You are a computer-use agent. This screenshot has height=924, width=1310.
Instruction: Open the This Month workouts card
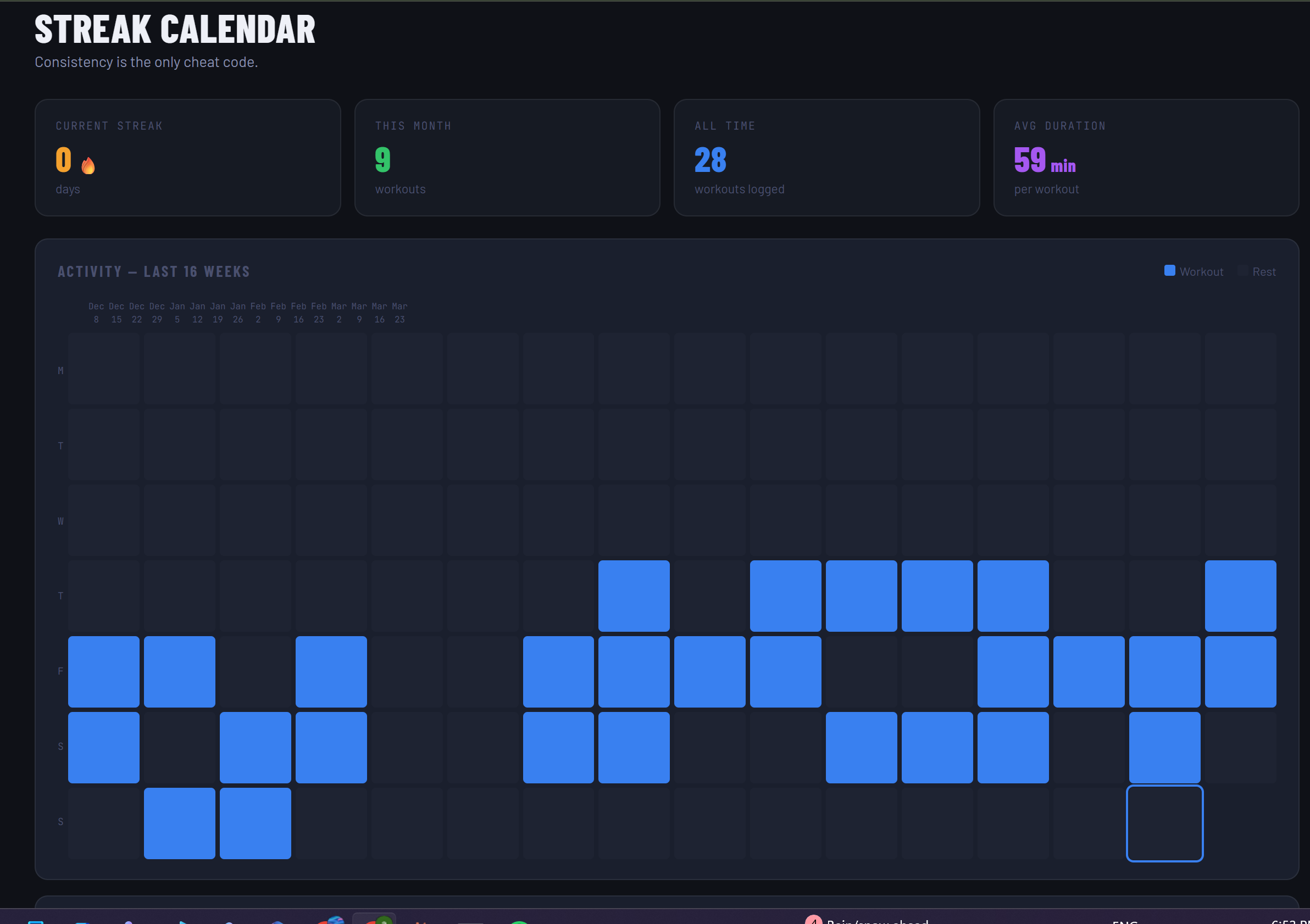pyautogui.click(x=507, y=158)
